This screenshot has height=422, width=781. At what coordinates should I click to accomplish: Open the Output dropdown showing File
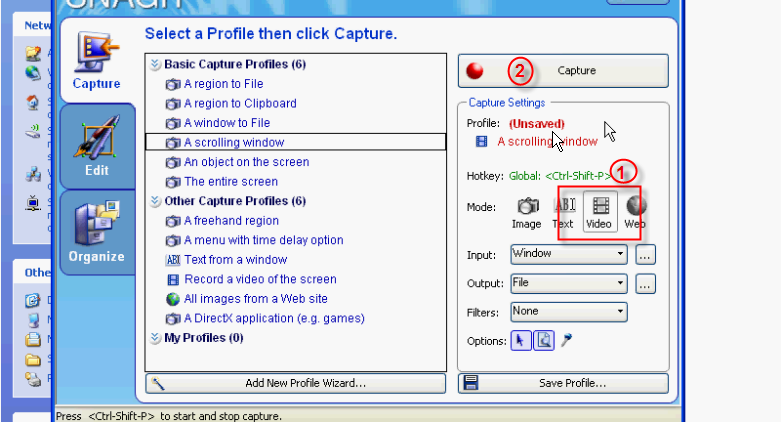click(x=568, y=283)
